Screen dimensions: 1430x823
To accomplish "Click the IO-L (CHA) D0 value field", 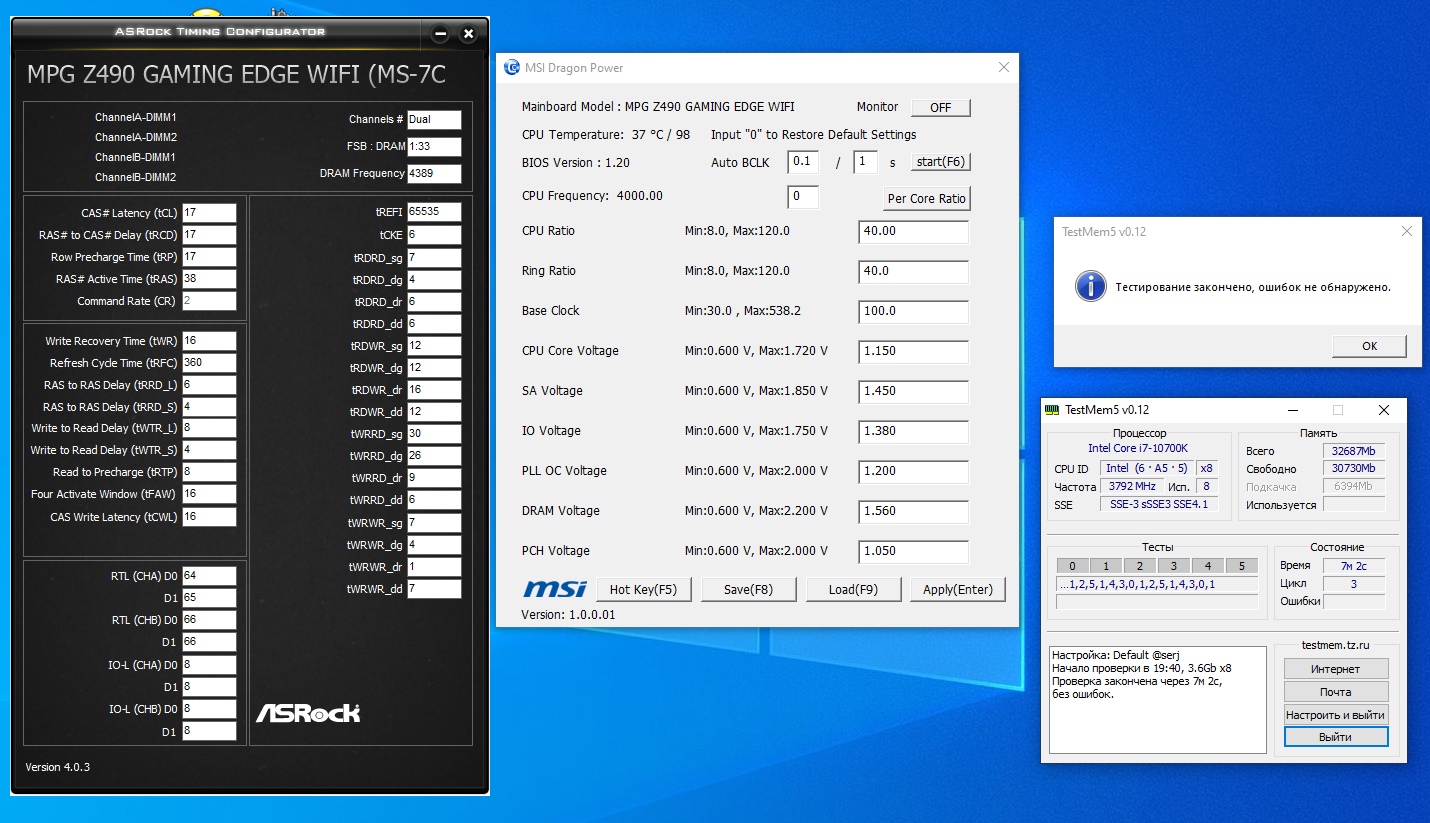I will (209, 665).
